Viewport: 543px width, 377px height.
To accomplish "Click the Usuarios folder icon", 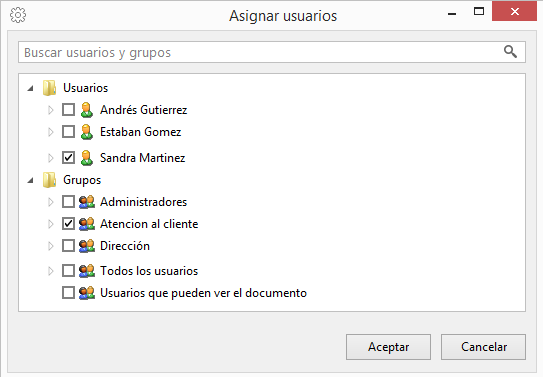I will tap(49, 88).
